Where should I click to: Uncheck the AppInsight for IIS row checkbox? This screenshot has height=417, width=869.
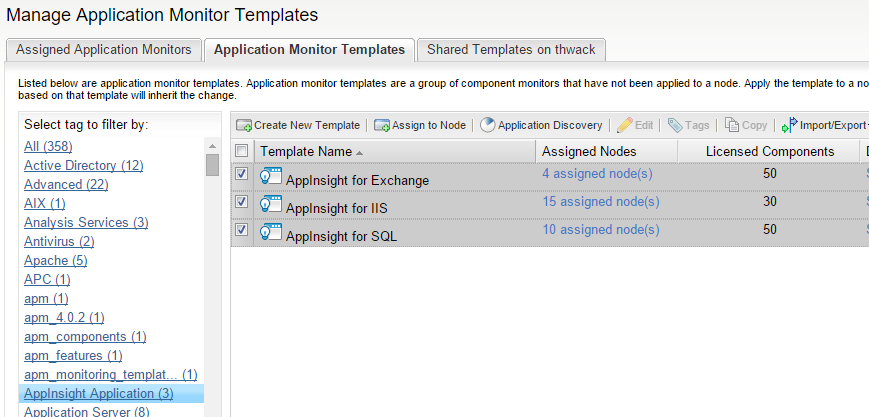tap(242, 202)
